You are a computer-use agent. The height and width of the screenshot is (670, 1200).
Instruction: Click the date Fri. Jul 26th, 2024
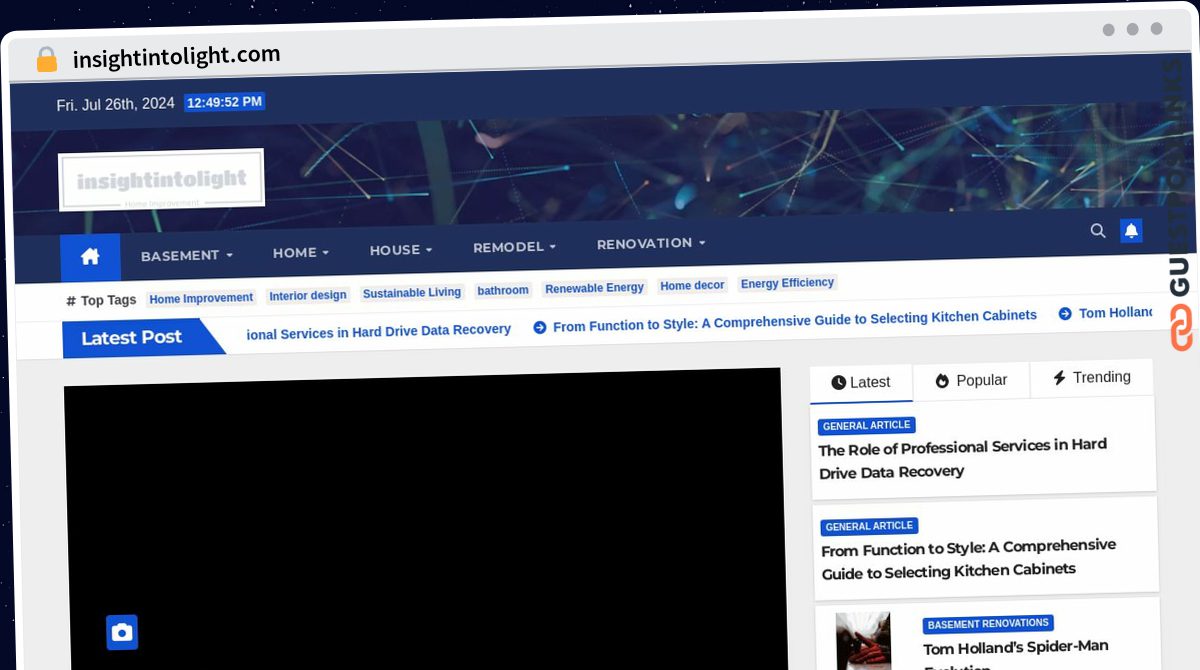115,104
